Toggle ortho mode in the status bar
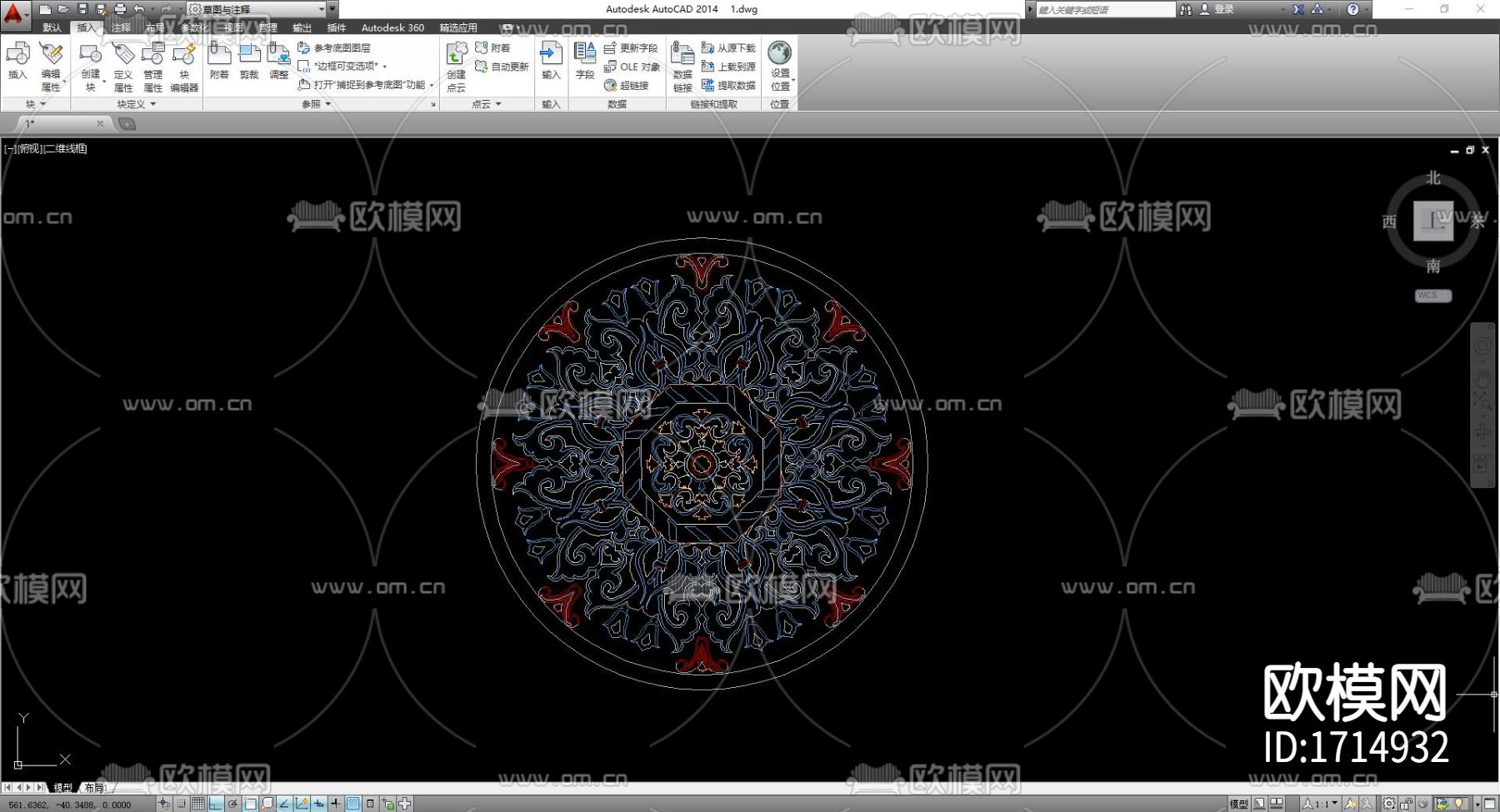 [x=216, y=804]
